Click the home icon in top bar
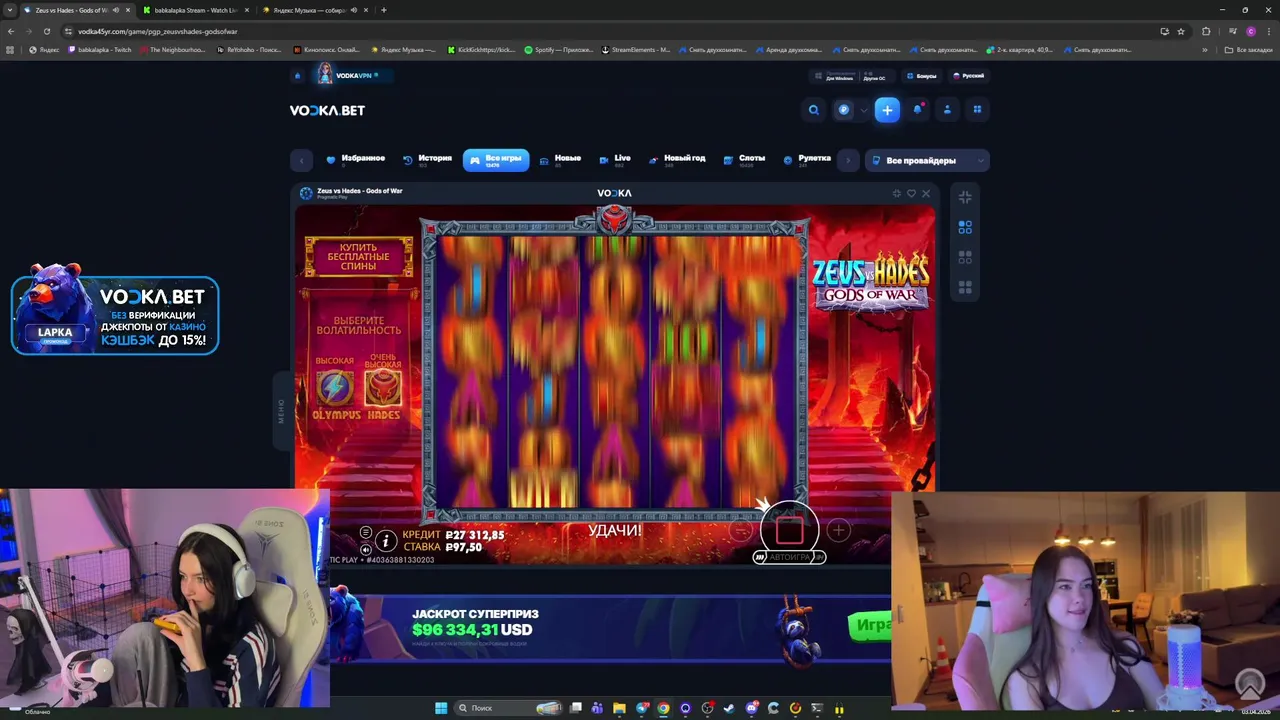The width and height of the screenshot is (1280, 720). [x=297, y=76]
